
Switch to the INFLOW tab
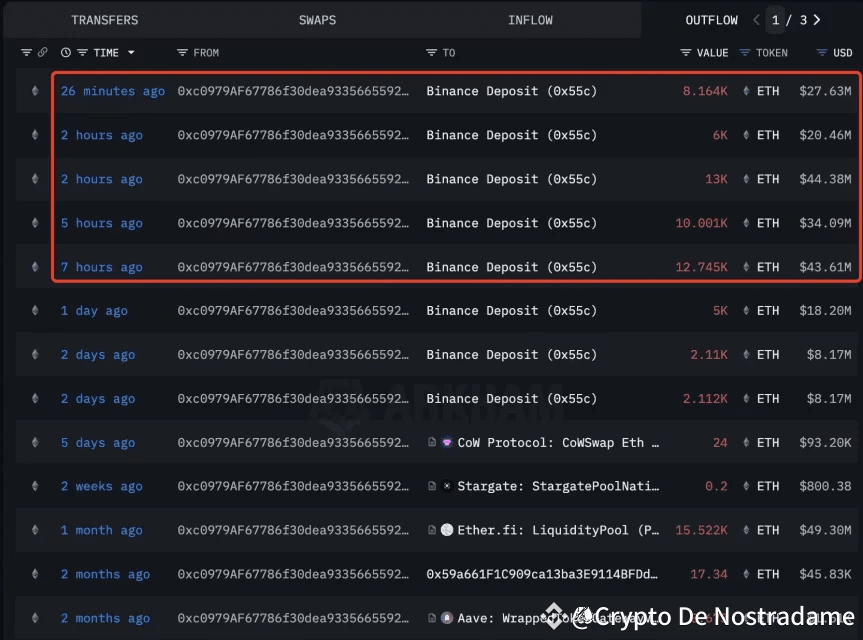point(530,19)
